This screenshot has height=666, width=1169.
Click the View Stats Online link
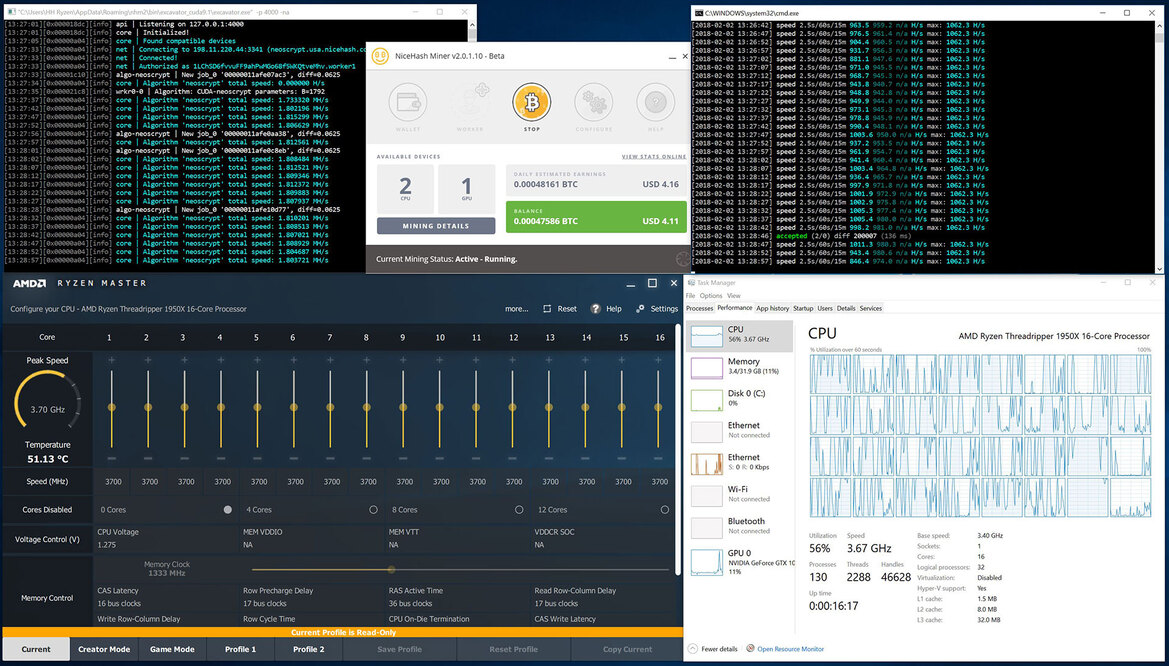point(654,157)
